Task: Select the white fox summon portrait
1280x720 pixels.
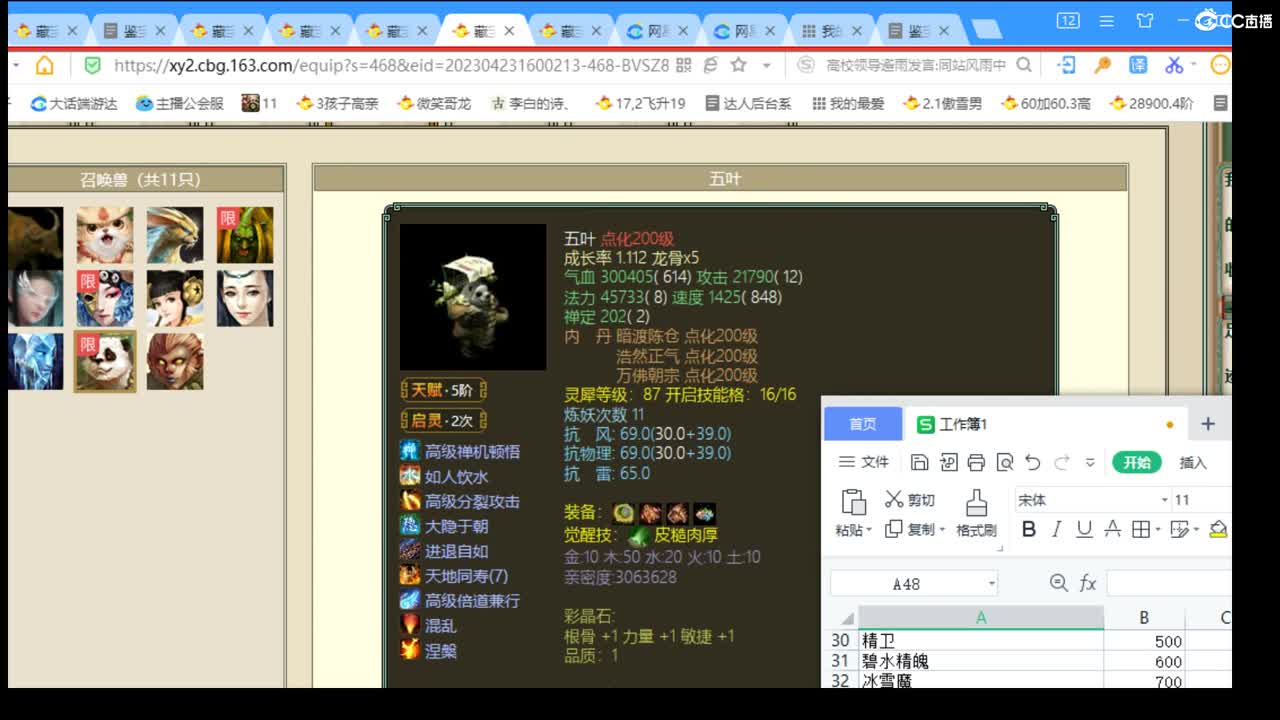Action: (x=105, y=236)
